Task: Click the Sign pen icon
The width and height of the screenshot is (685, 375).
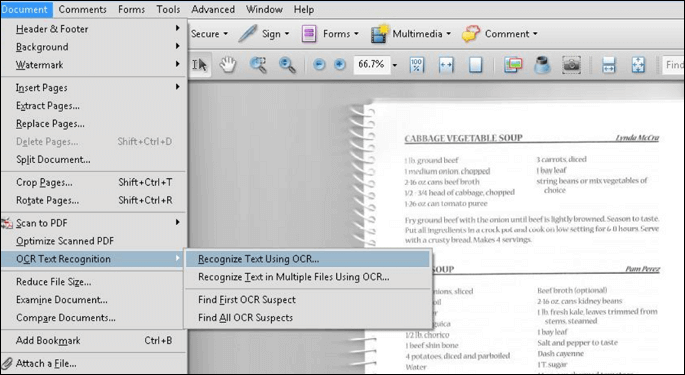Action: [247, 34]
